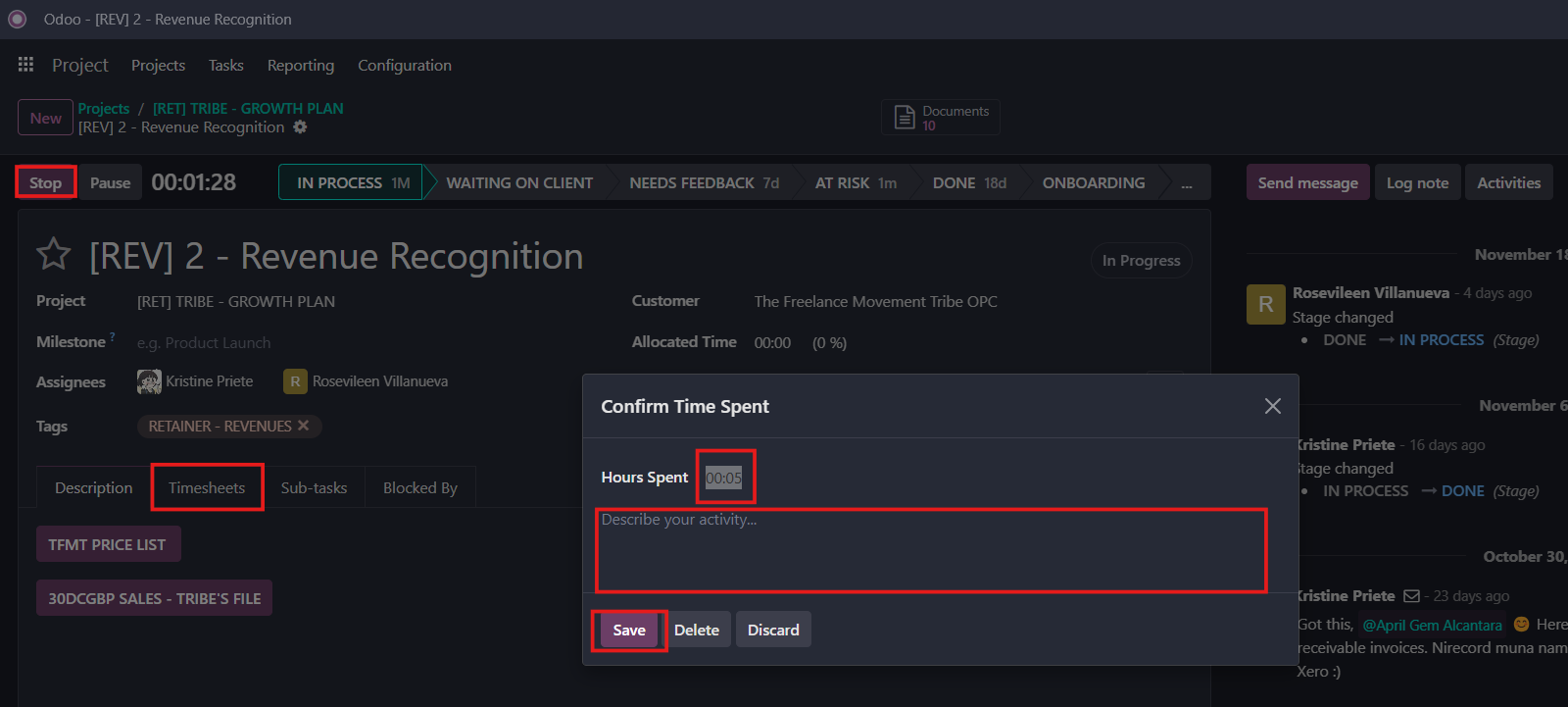Save the time spent entry
The height and width of the screenshot is (707, 1568).
pyautogui.click(x=628, y=630)
